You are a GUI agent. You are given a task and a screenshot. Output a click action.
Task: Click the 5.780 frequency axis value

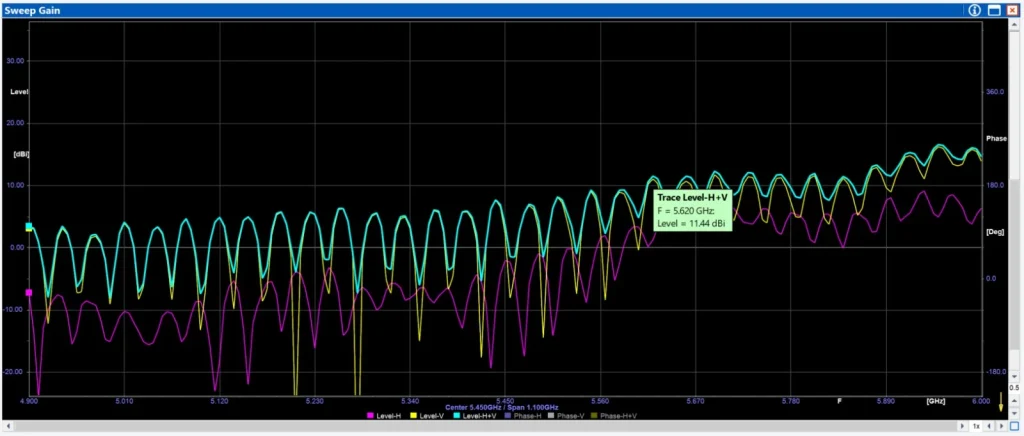click(x=791, y=401)
